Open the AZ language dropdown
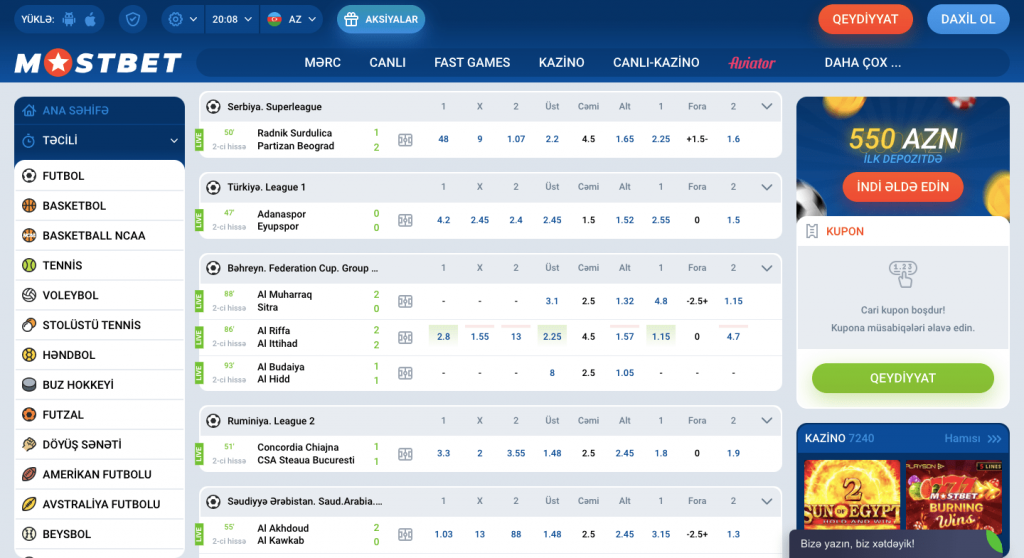The height and width of the screenshot is (558, 1024). tap(292, 20)
